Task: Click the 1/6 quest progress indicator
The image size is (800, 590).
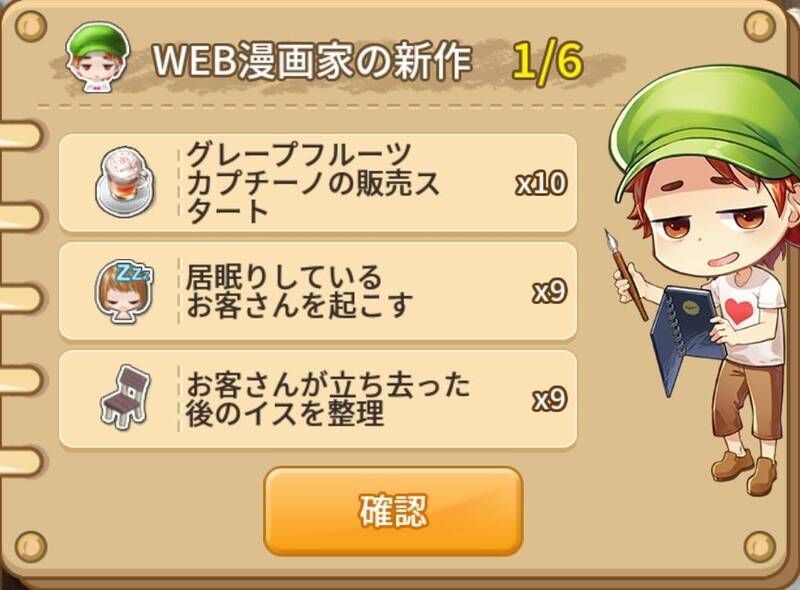Action: pyautogui.click(x=547, y=61)
